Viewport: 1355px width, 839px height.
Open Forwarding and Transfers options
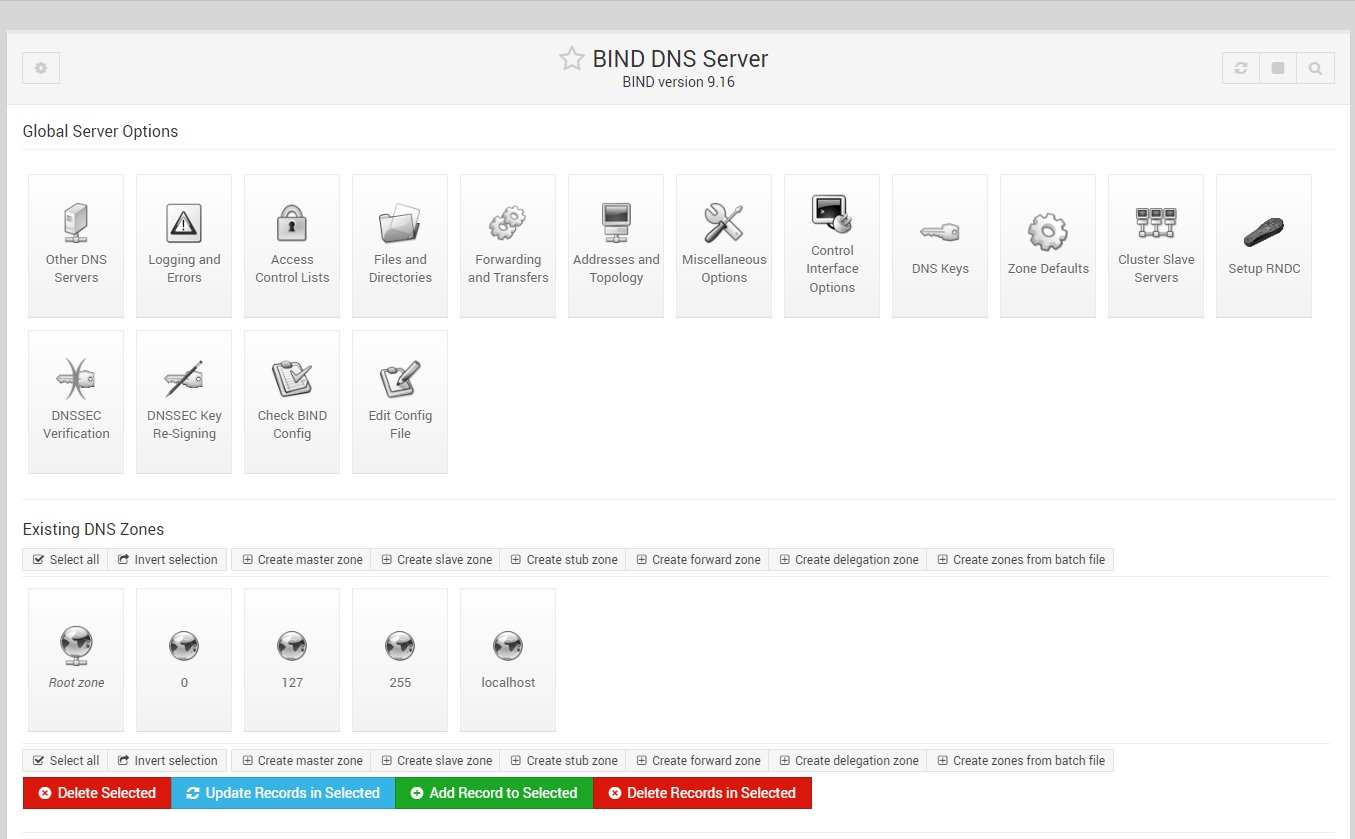point(508,245)
